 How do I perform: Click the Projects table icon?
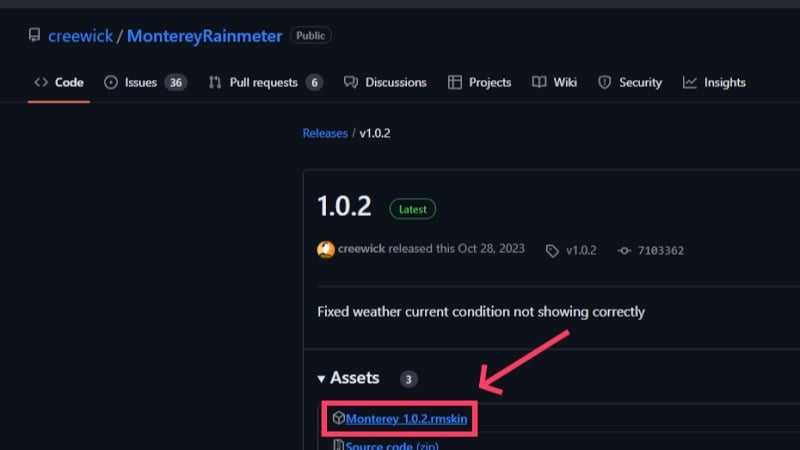[455, 82]
